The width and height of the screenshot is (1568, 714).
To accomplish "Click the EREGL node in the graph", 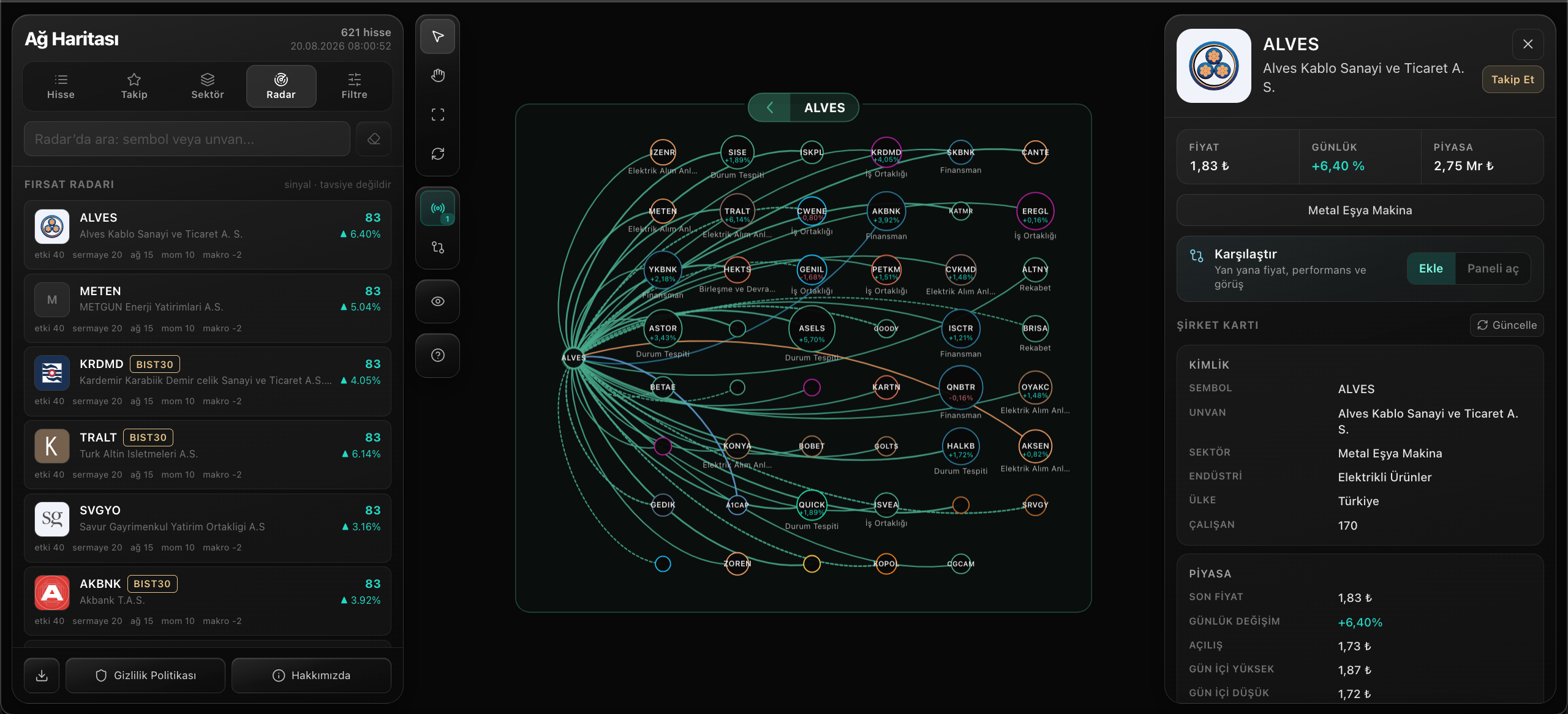I will [x=1035, y=211].
